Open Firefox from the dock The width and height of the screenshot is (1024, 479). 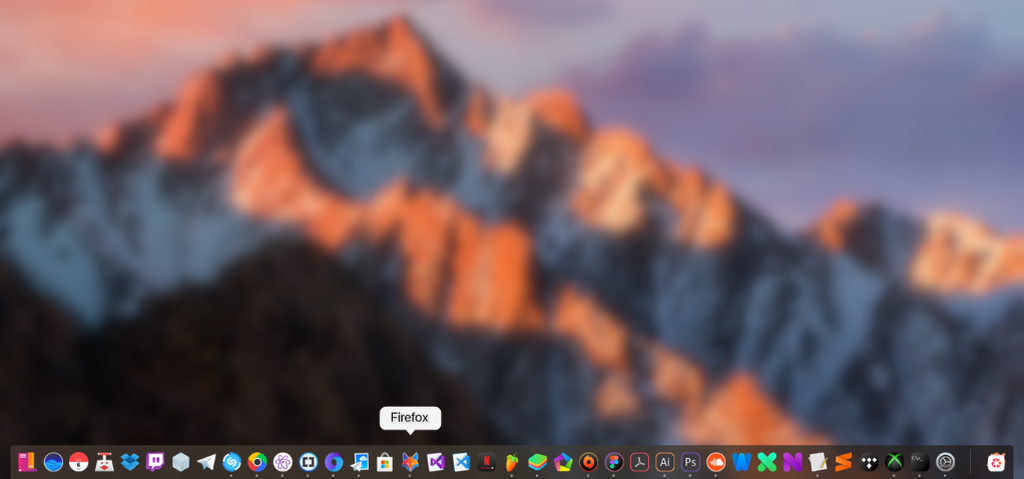click(x=410, y=462)
